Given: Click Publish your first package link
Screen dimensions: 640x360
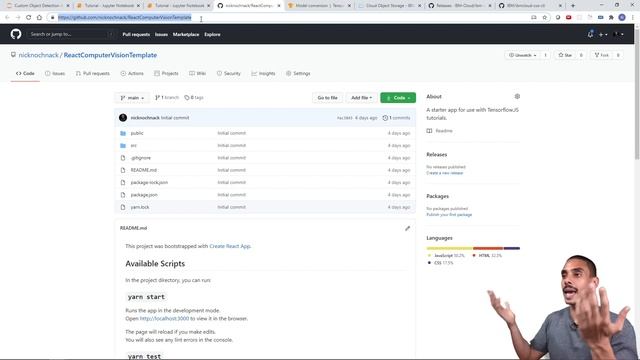Looking at the screenshot, I should 449,215.
